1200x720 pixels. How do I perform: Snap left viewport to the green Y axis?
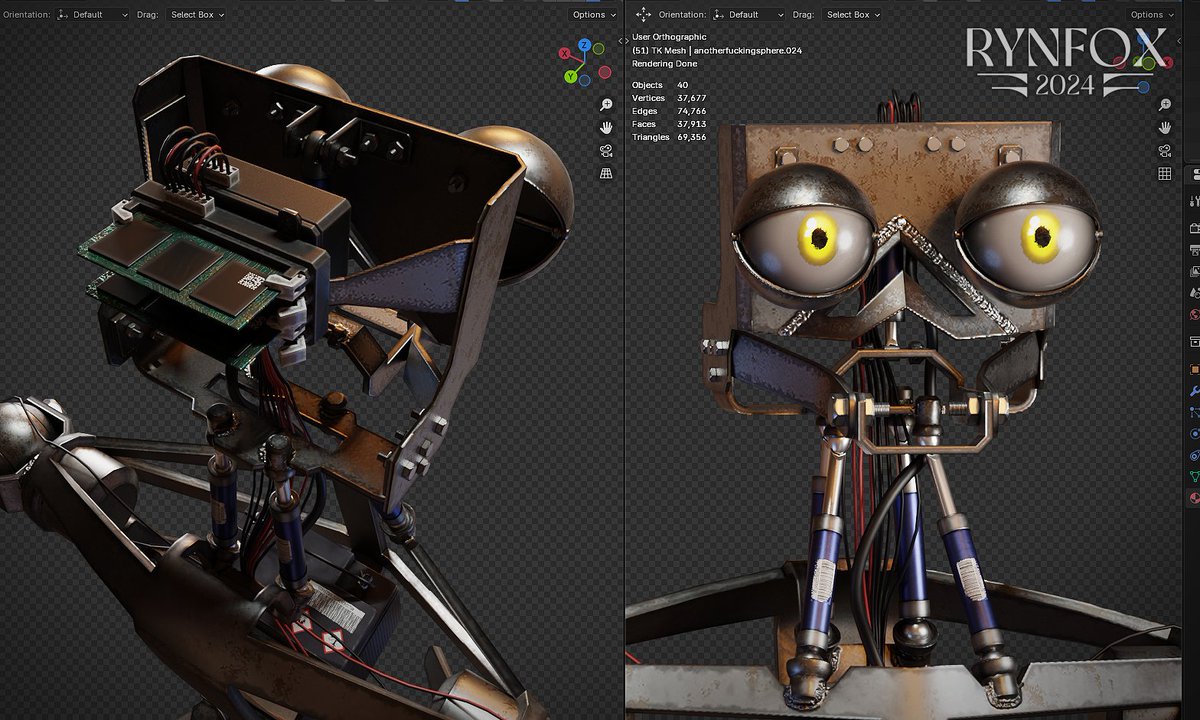570,76
